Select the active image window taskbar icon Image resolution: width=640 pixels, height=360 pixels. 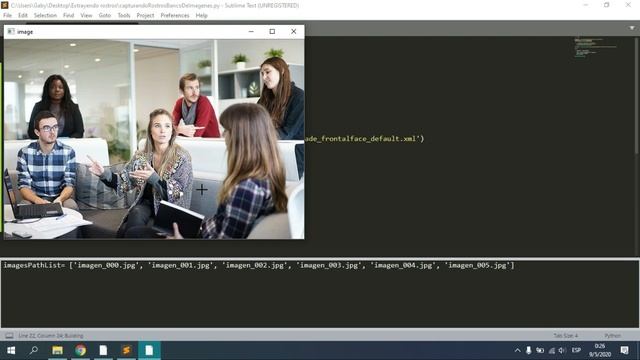point(149,350)
